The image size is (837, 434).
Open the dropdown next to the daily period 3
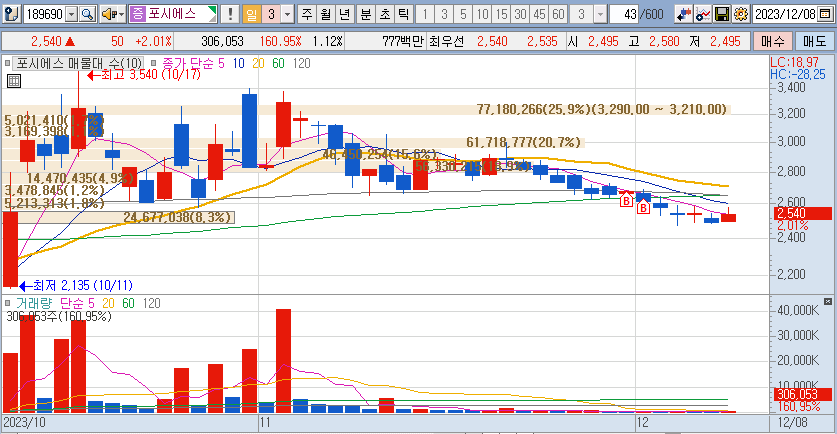point(288,14)
